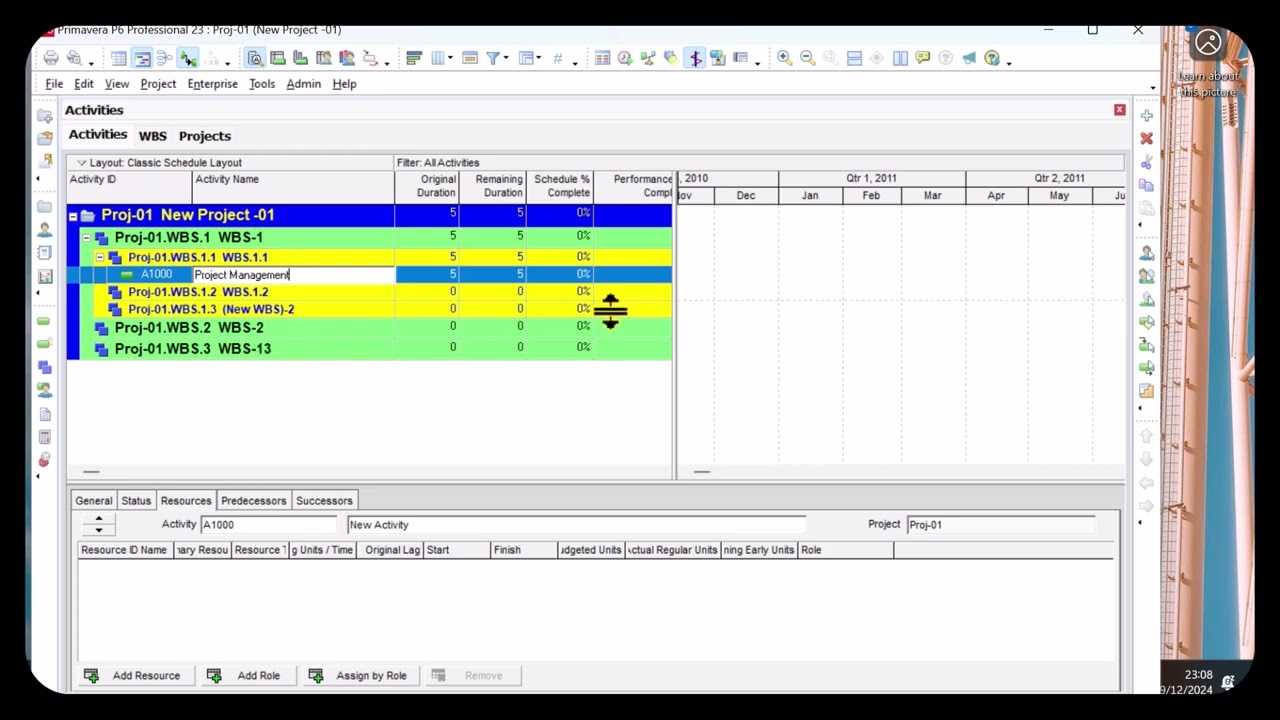Click the Zoom Out magnifier

(x=808, y=59)
